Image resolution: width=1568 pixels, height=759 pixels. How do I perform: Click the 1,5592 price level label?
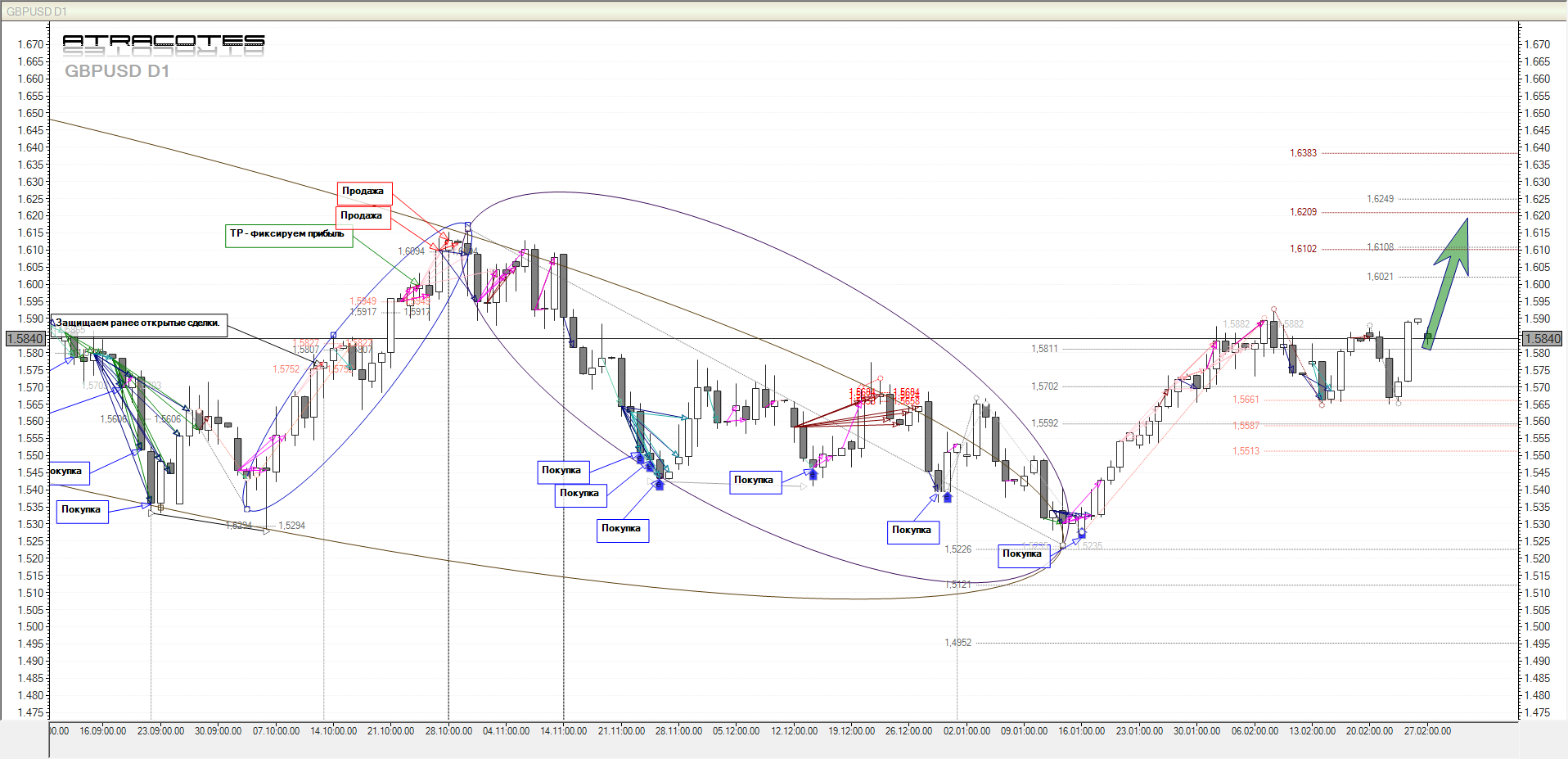click(x=1044, y=423)
